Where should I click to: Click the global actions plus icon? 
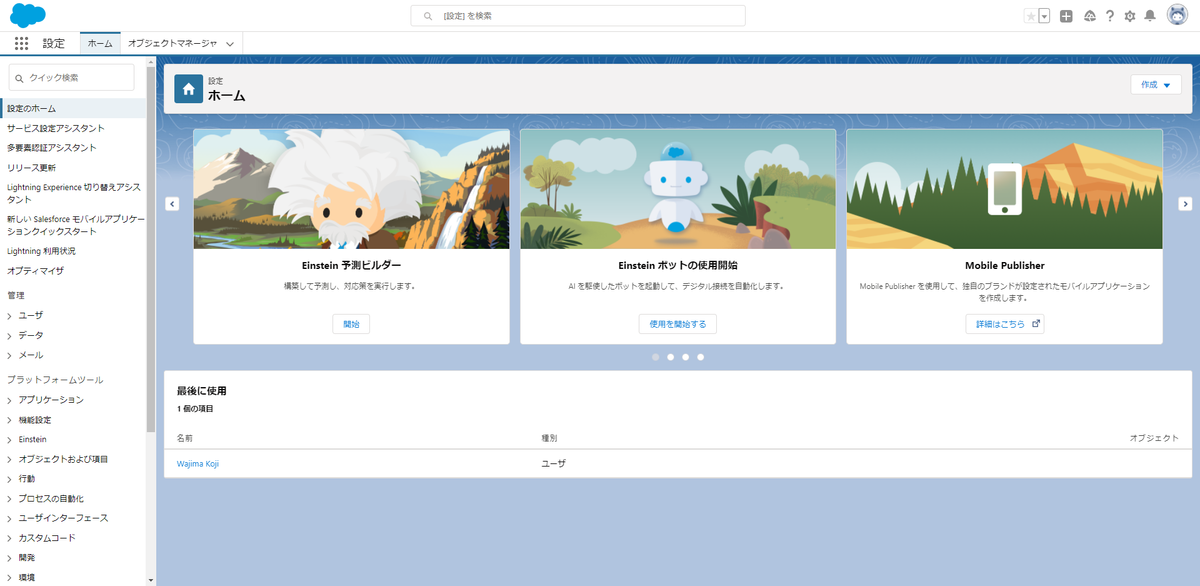coord(1067,16)
